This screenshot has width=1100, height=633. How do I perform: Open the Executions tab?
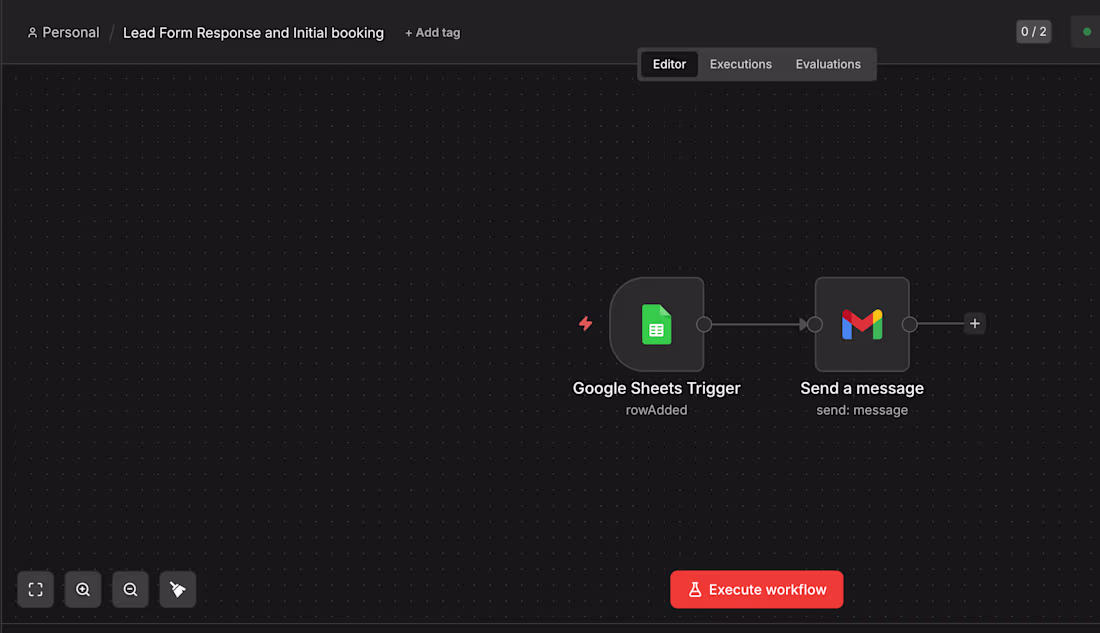(x=741, y=64)
